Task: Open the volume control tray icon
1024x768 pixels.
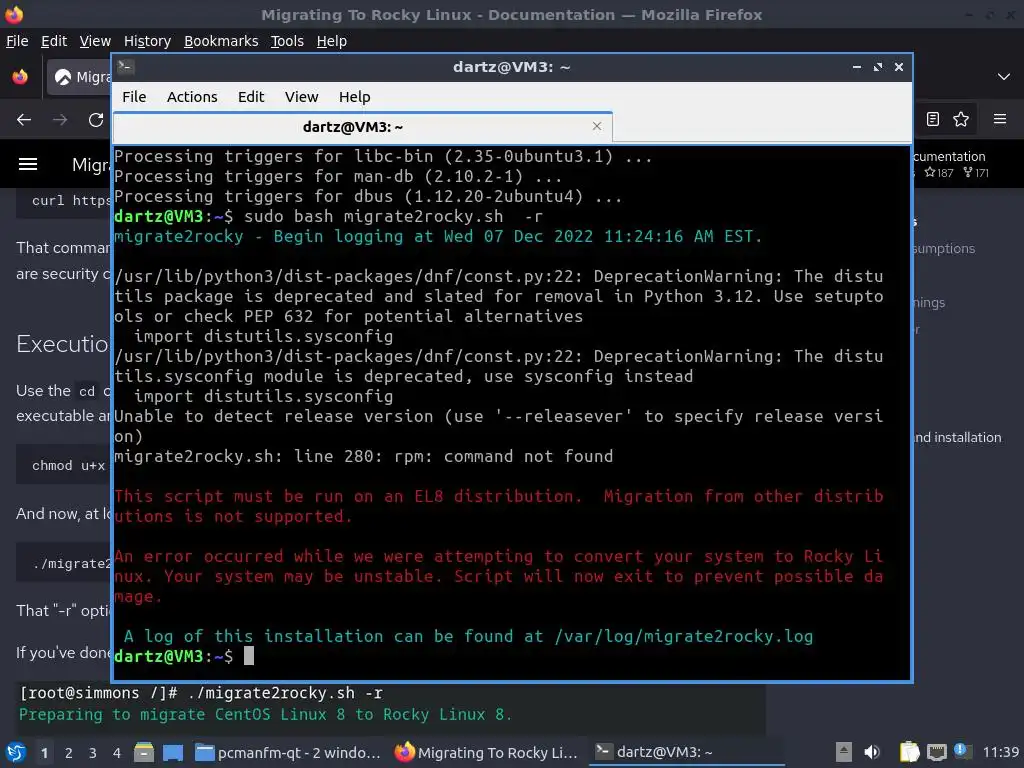Action: pos(872,752)
